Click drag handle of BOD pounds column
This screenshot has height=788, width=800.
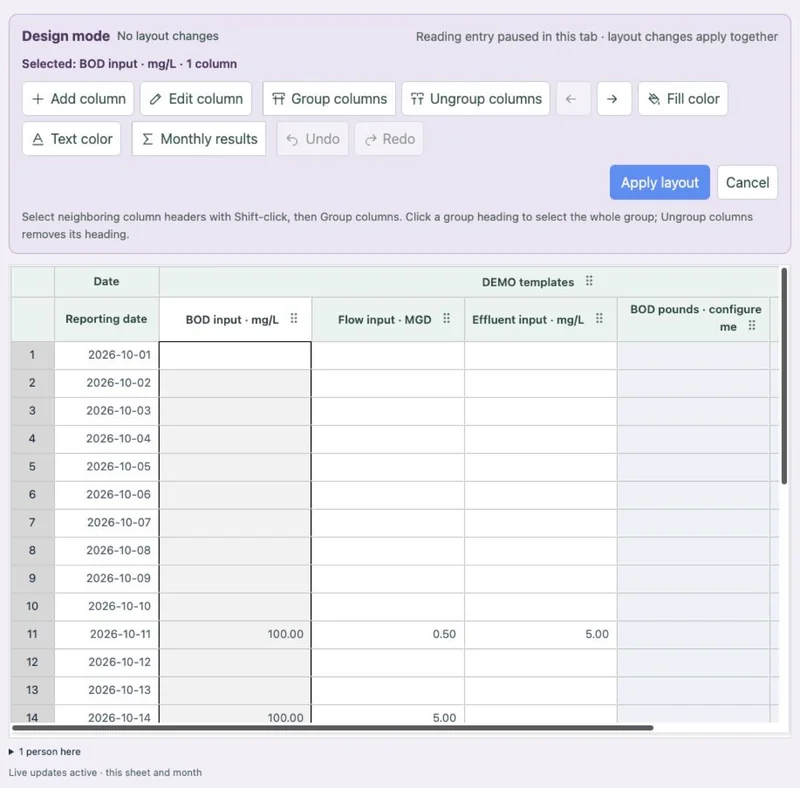(752, 326)
